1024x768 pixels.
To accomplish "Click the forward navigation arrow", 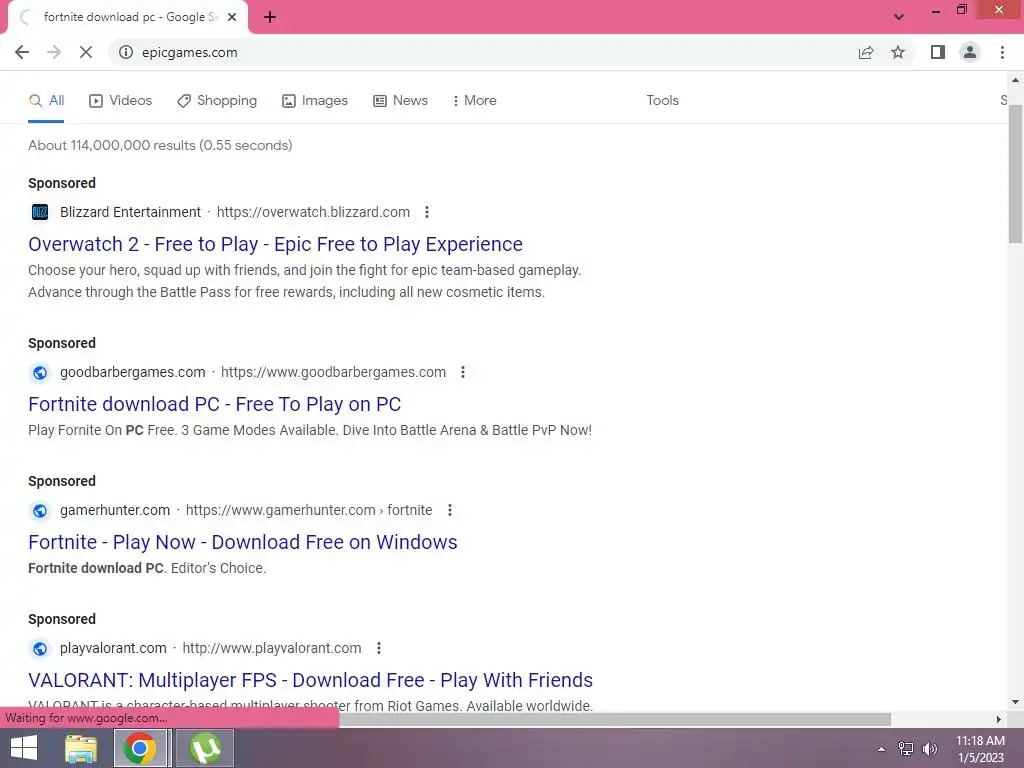I will click(x=54, y=52).
